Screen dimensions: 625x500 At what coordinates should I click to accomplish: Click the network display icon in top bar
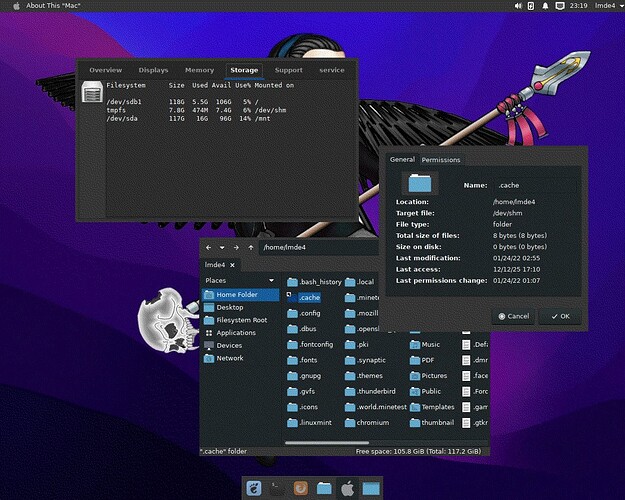point(560,6)
